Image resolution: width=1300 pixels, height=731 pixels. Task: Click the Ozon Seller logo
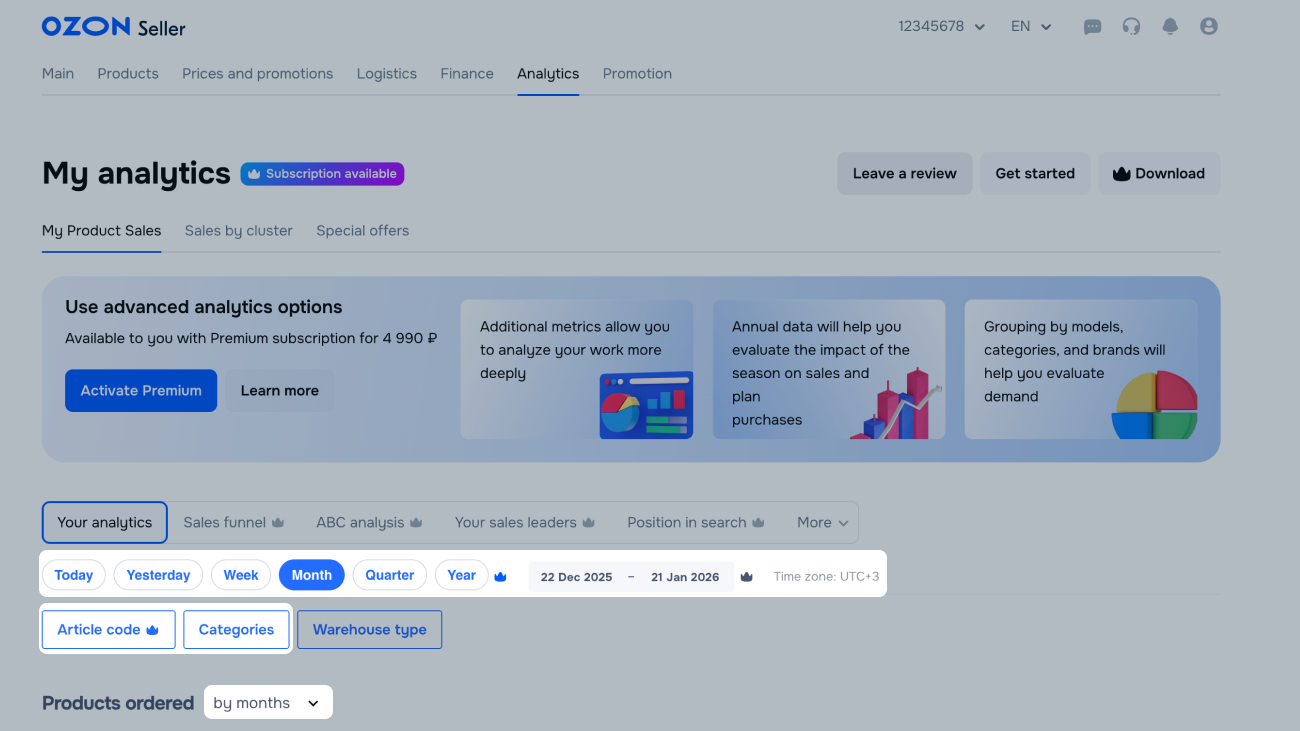(113, 27)
